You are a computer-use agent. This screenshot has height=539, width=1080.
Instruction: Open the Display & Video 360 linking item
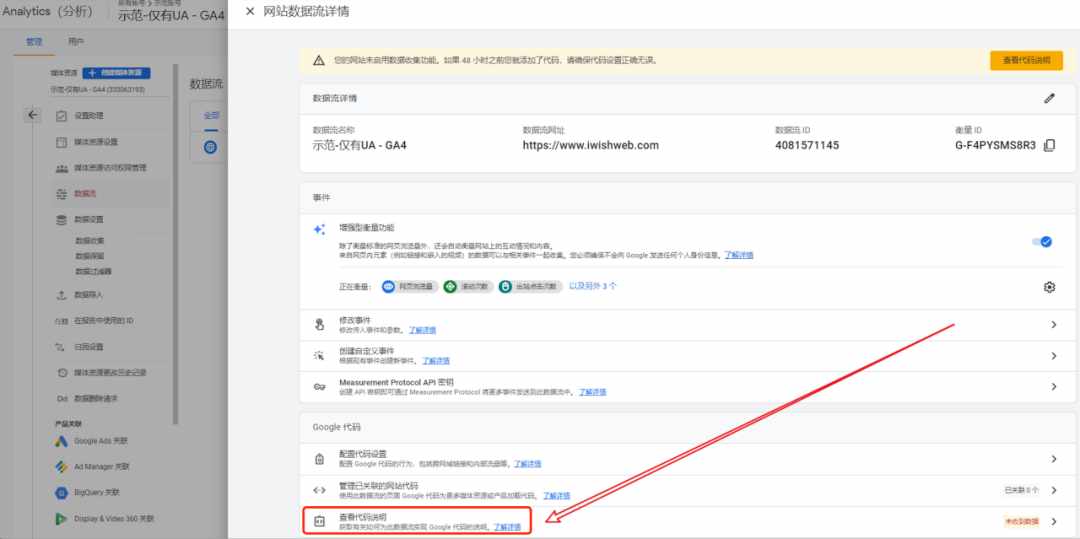click(105, 518)
